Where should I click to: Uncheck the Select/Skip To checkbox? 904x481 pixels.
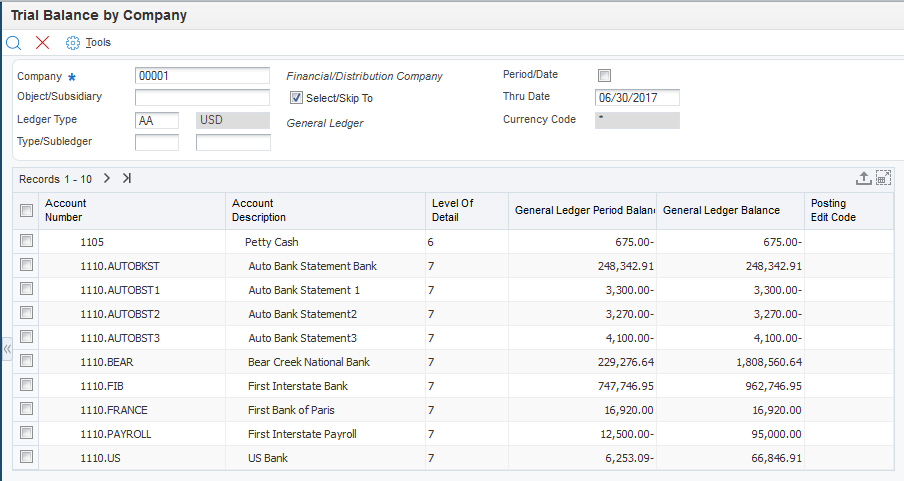coord(296,98)
